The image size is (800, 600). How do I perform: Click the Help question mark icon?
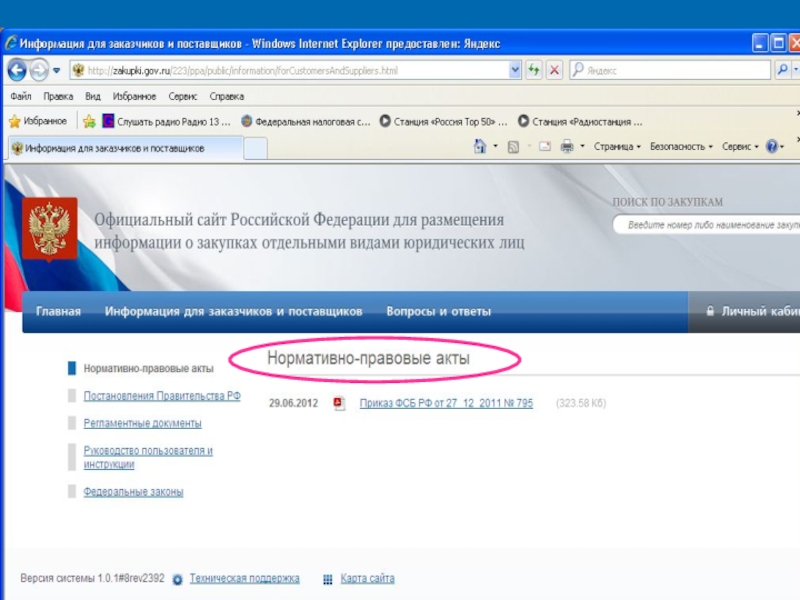coord(772,147)
